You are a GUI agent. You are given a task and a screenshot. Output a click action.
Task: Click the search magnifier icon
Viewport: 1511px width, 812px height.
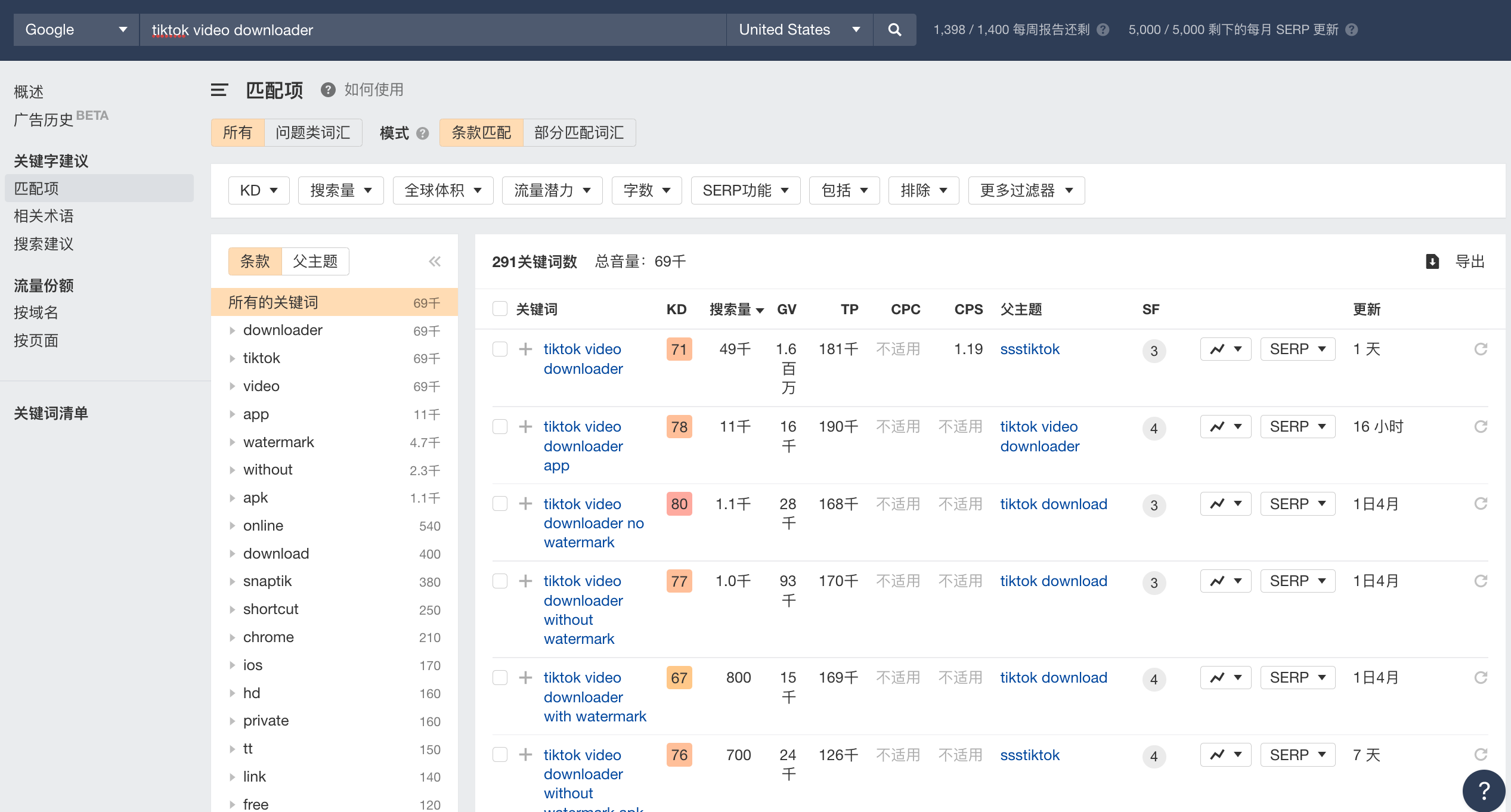pos(894,30)
